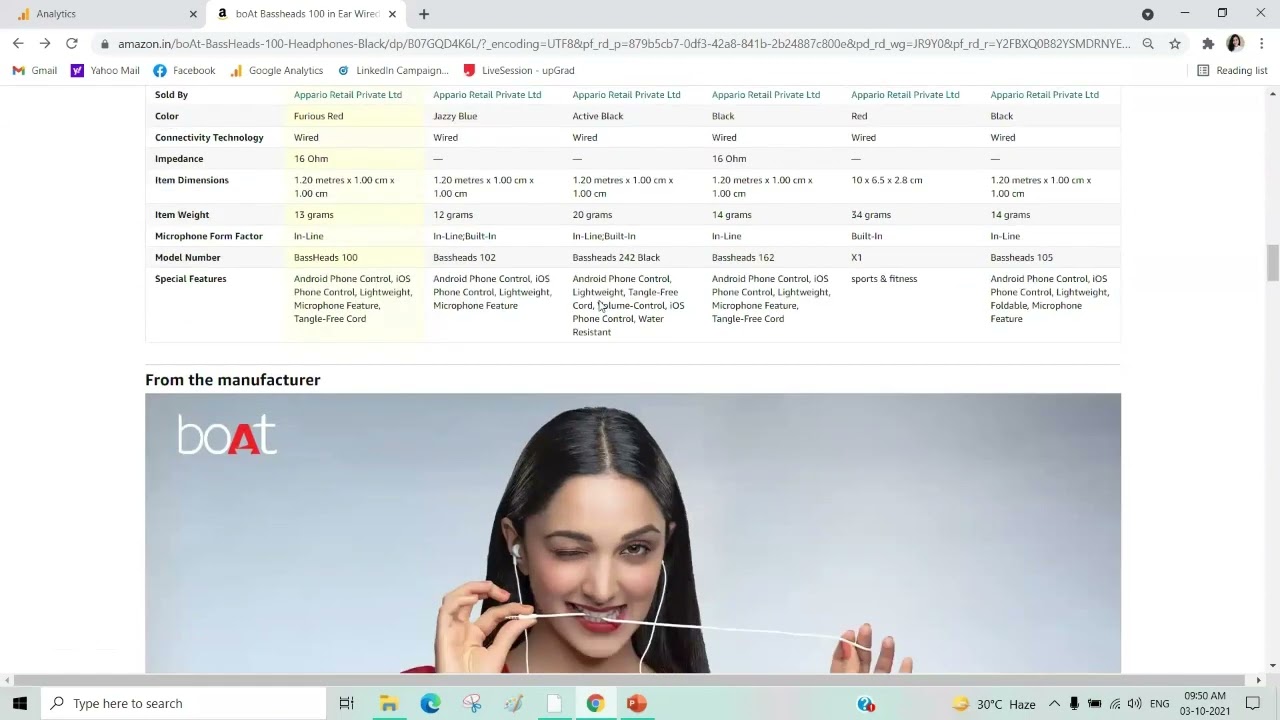
Task: Show hidden system tray icons
Action: [1054, 703]
